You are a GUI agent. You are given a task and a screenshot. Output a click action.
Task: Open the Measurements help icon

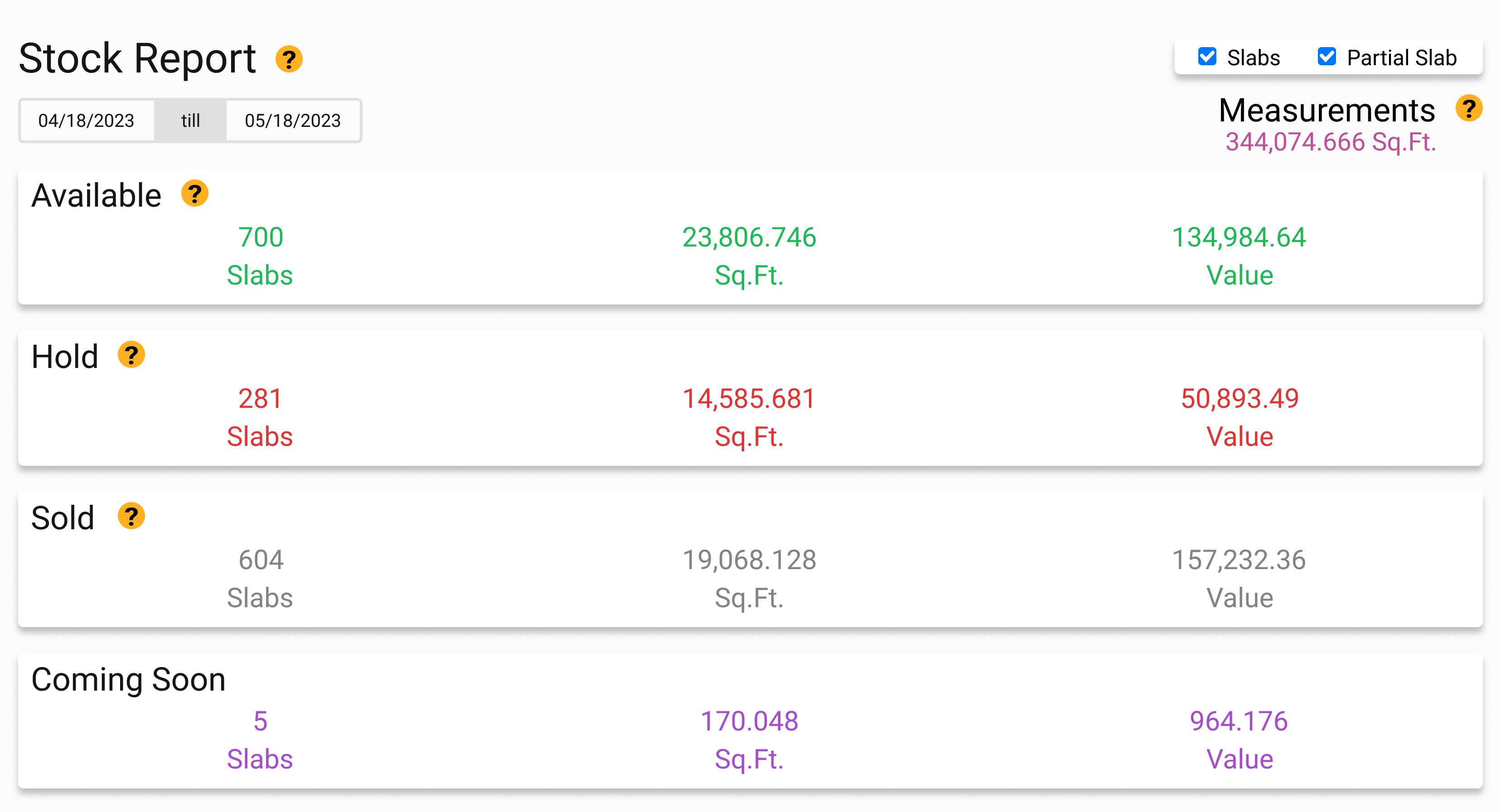pos(1468,108)
